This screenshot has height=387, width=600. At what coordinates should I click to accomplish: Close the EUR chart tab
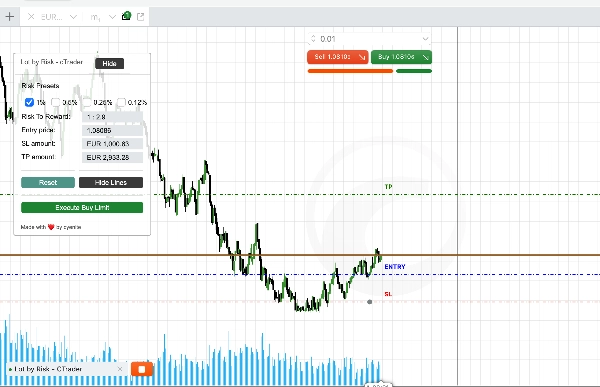31,17
